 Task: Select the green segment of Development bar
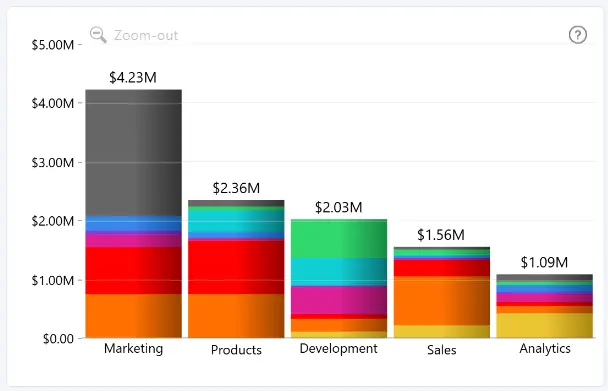coord(339,239)
